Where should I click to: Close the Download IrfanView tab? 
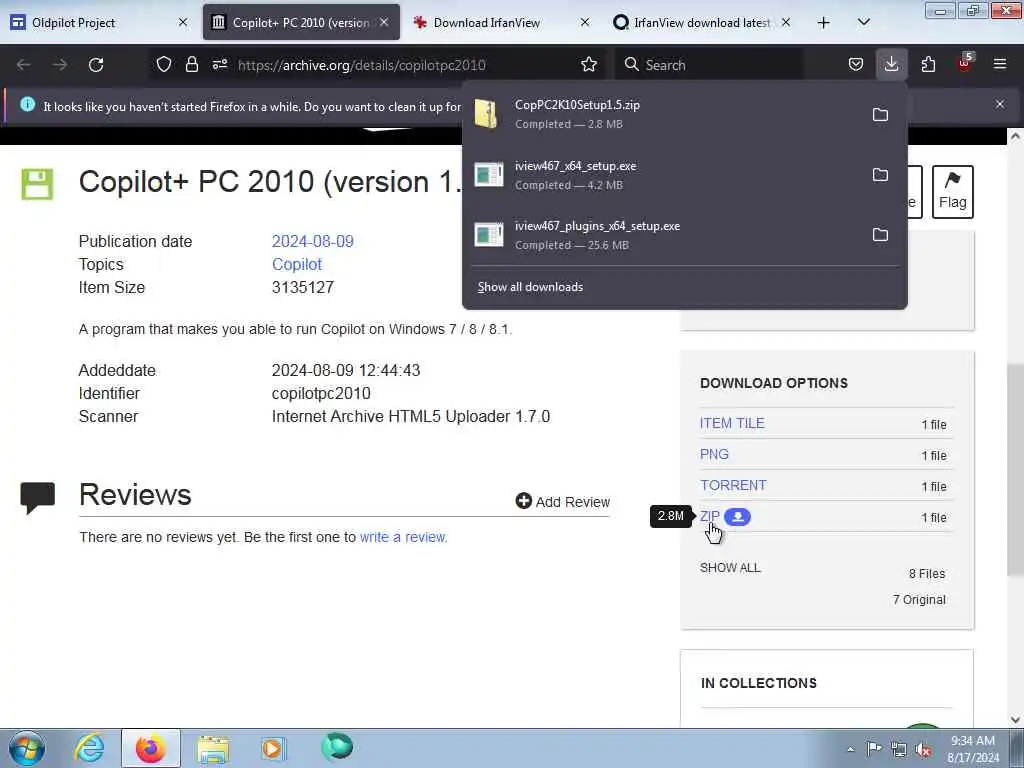click(x=584, y=22)
